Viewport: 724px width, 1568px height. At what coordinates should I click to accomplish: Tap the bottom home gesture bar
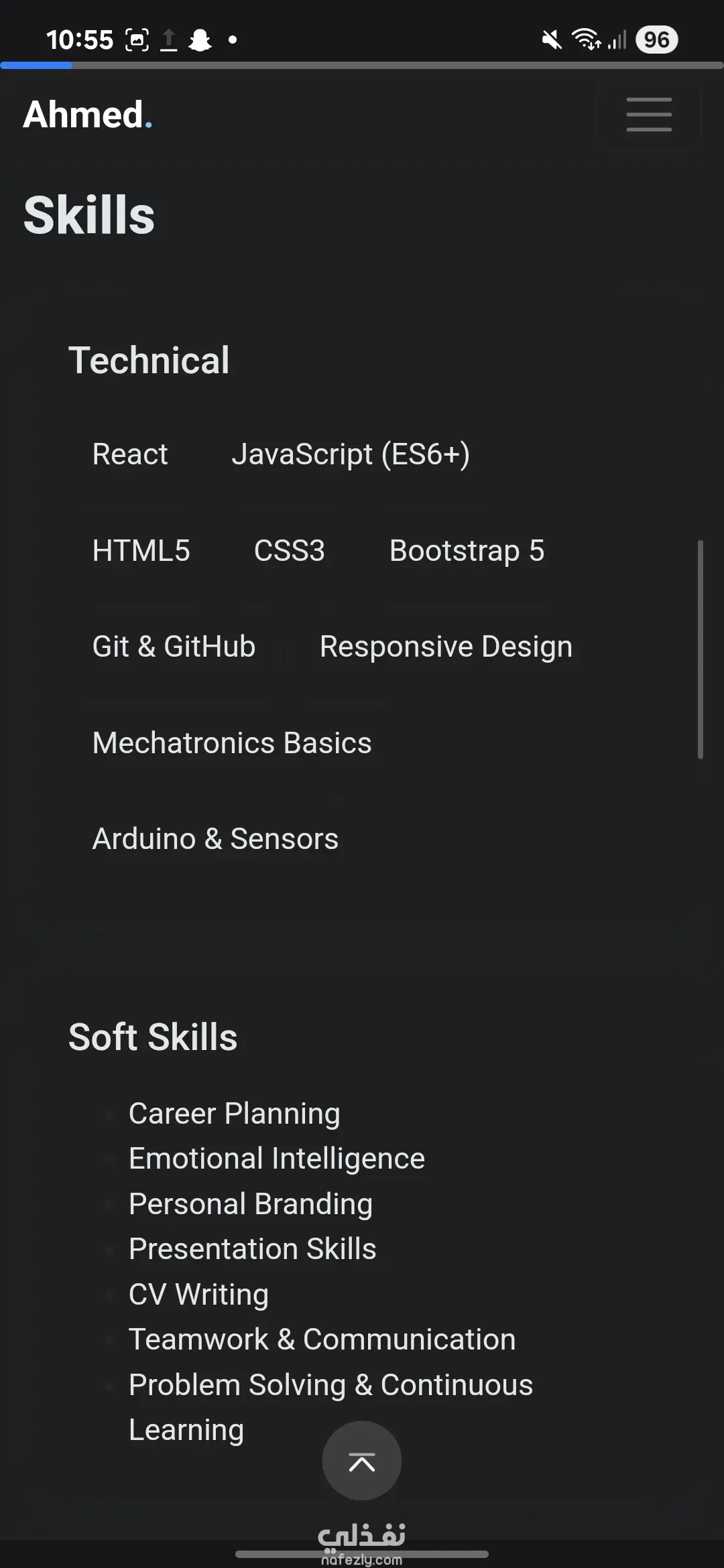tap(361, 1554)
